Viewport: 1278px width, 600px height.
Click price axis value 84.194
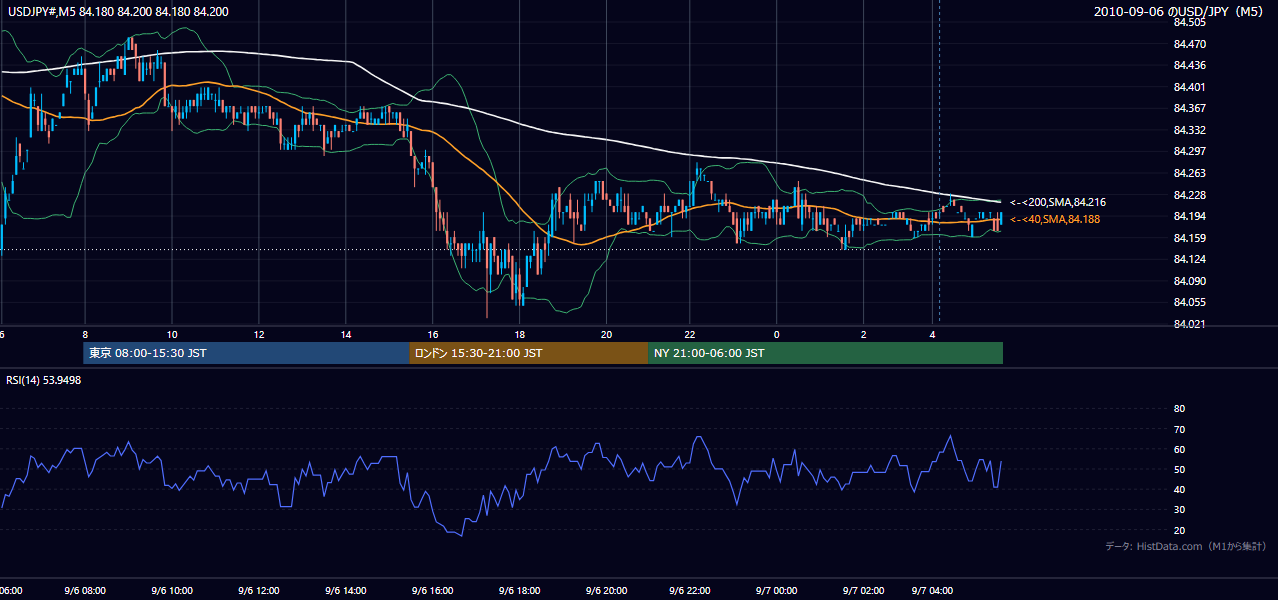1189,216
